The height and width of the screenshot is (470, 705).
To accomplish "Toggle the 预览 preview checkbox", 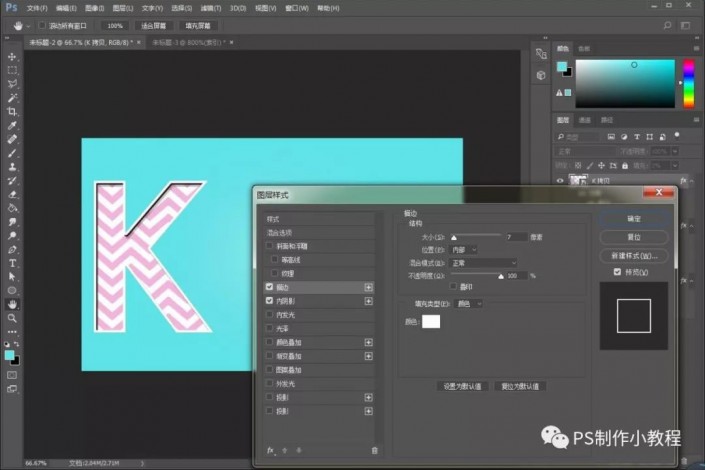I will tap(617, 272).
